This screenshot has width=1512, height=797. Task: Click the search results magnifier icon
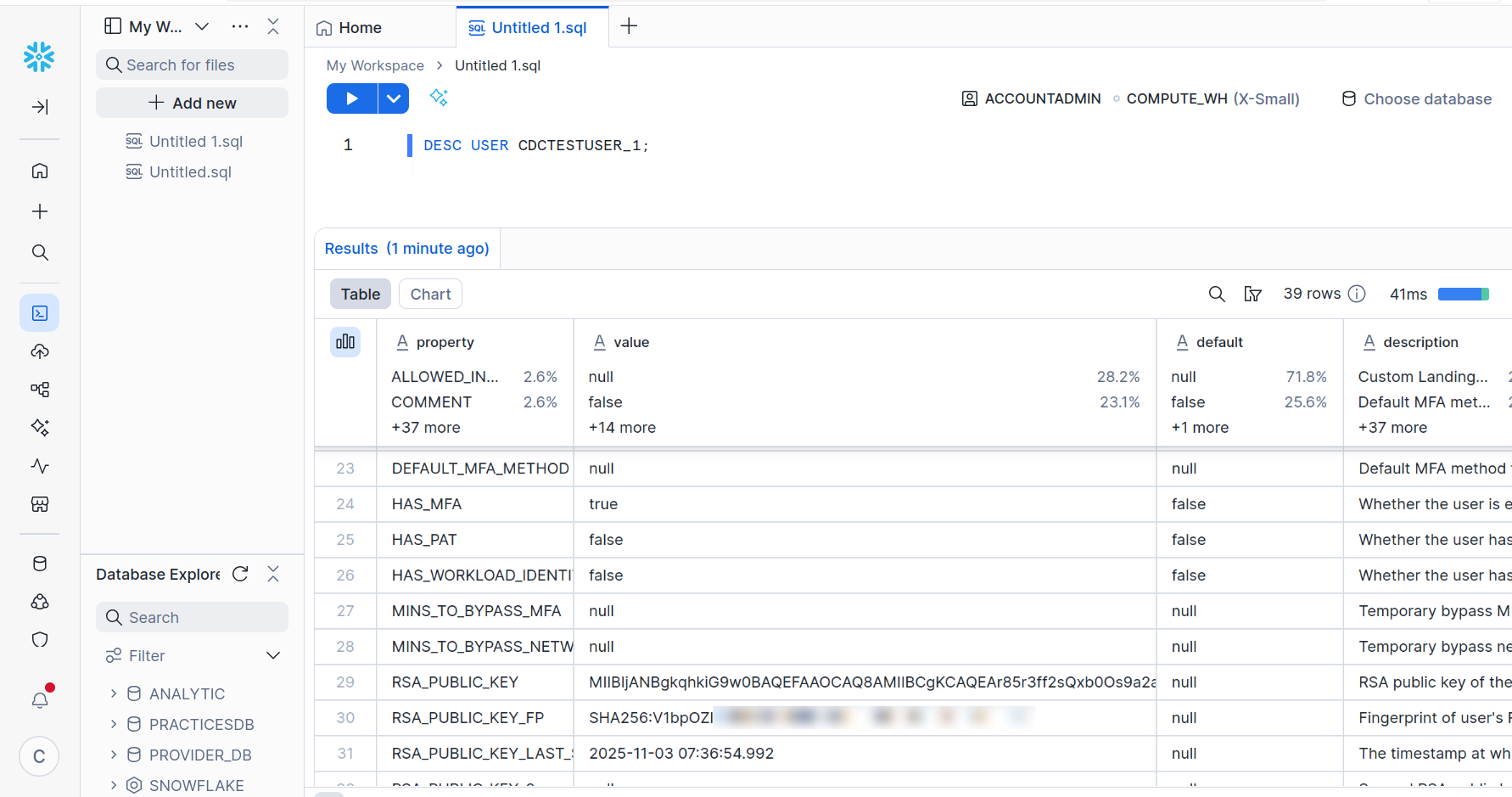click(1216, 295)
